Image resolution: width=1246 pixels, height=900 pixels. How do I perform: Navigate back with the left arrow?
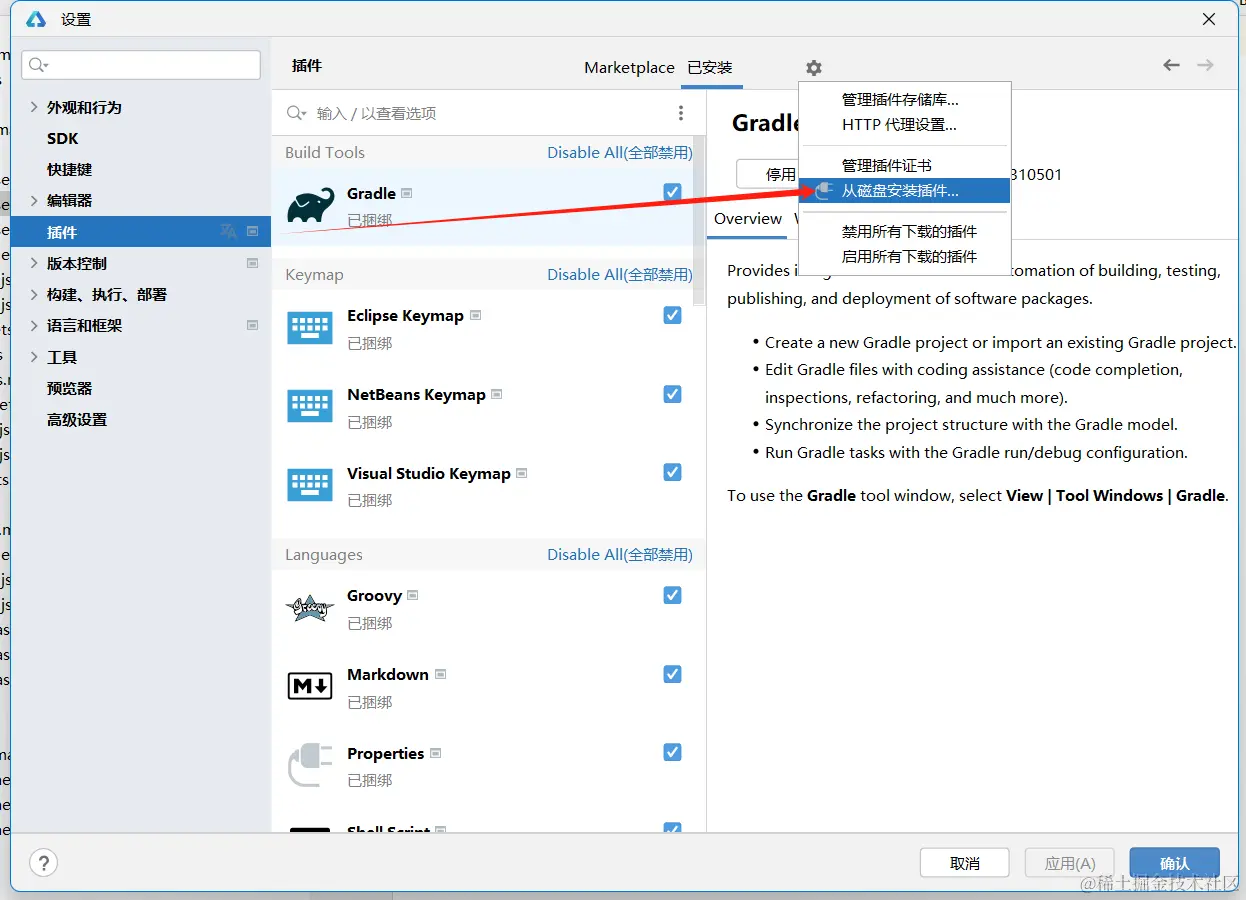pyautogui.click(x=1171, y=65)
